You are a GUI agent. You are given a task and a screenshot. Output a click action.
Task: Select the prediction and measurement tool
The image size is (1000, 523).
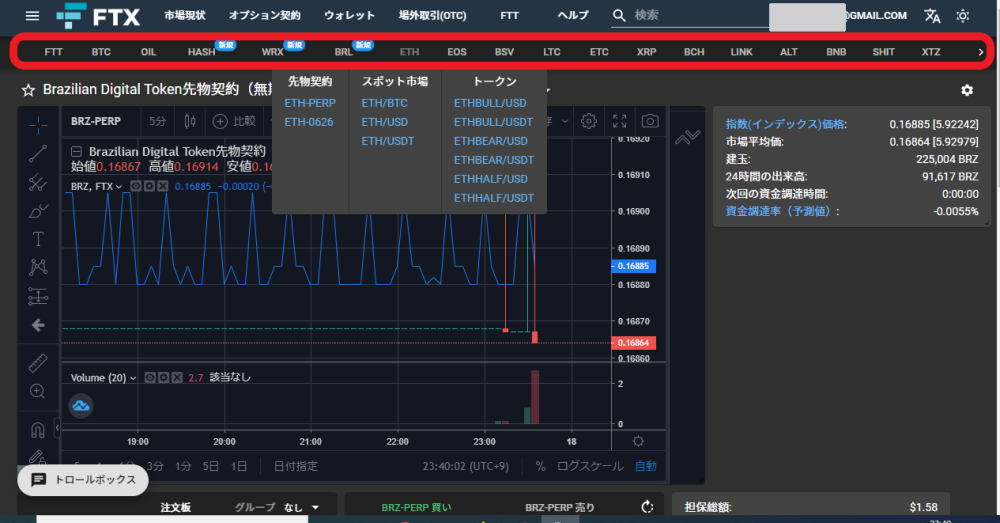38,296
